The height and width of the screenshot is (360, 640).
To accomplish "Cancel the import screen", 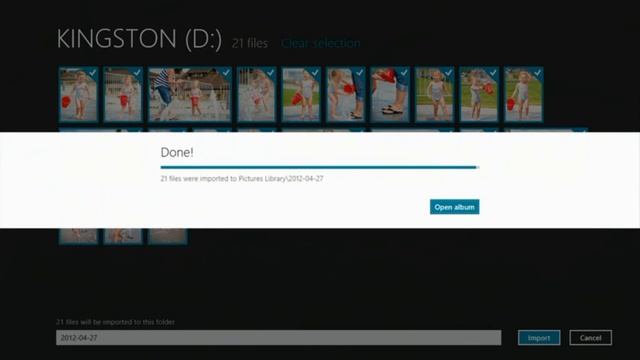I will [x=590, y=338].
